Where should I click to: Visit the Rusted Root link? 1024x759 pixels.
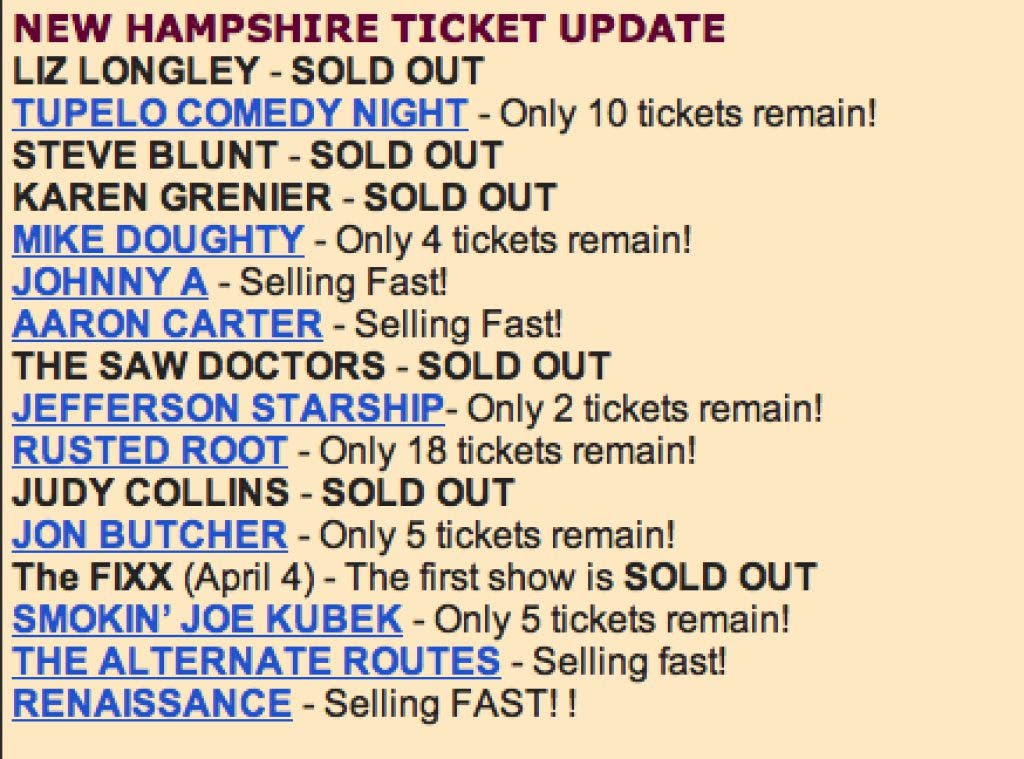150,451
